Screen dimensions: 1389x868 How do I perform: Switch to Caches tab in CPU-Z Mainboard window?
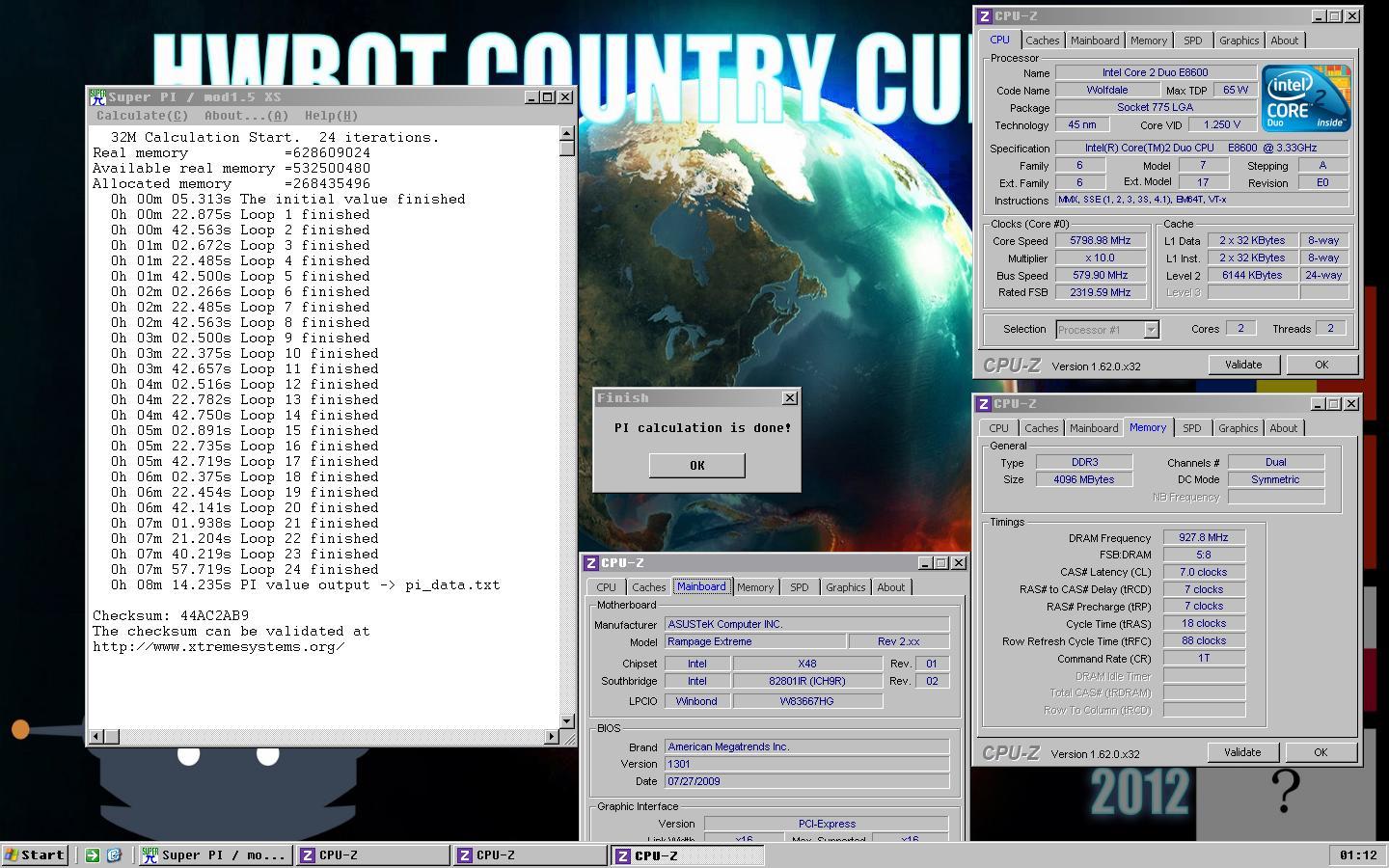pos(648,587)
